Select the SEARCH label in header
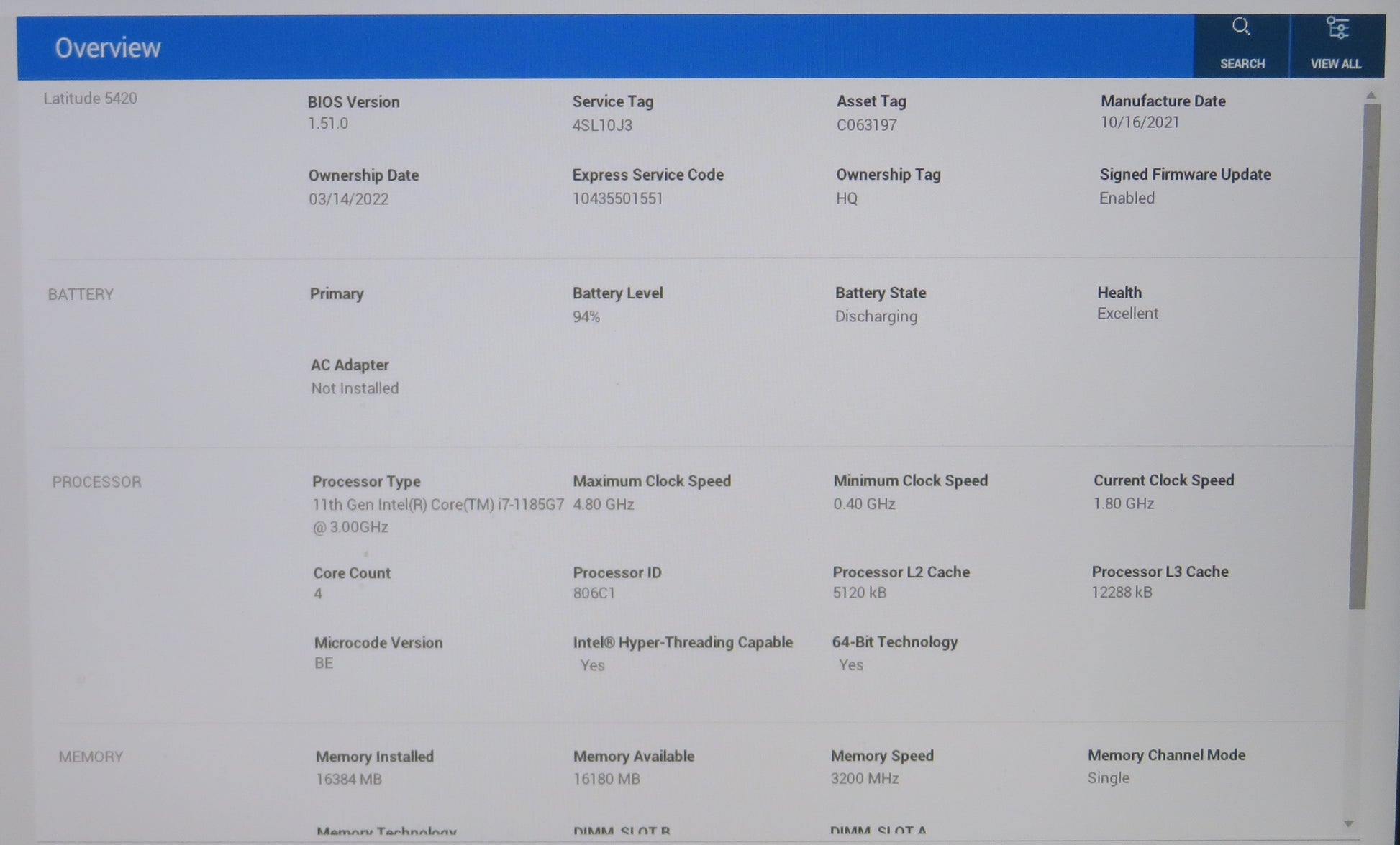Viewport: 1400px width, 845px height. (x=1242, y=64)
